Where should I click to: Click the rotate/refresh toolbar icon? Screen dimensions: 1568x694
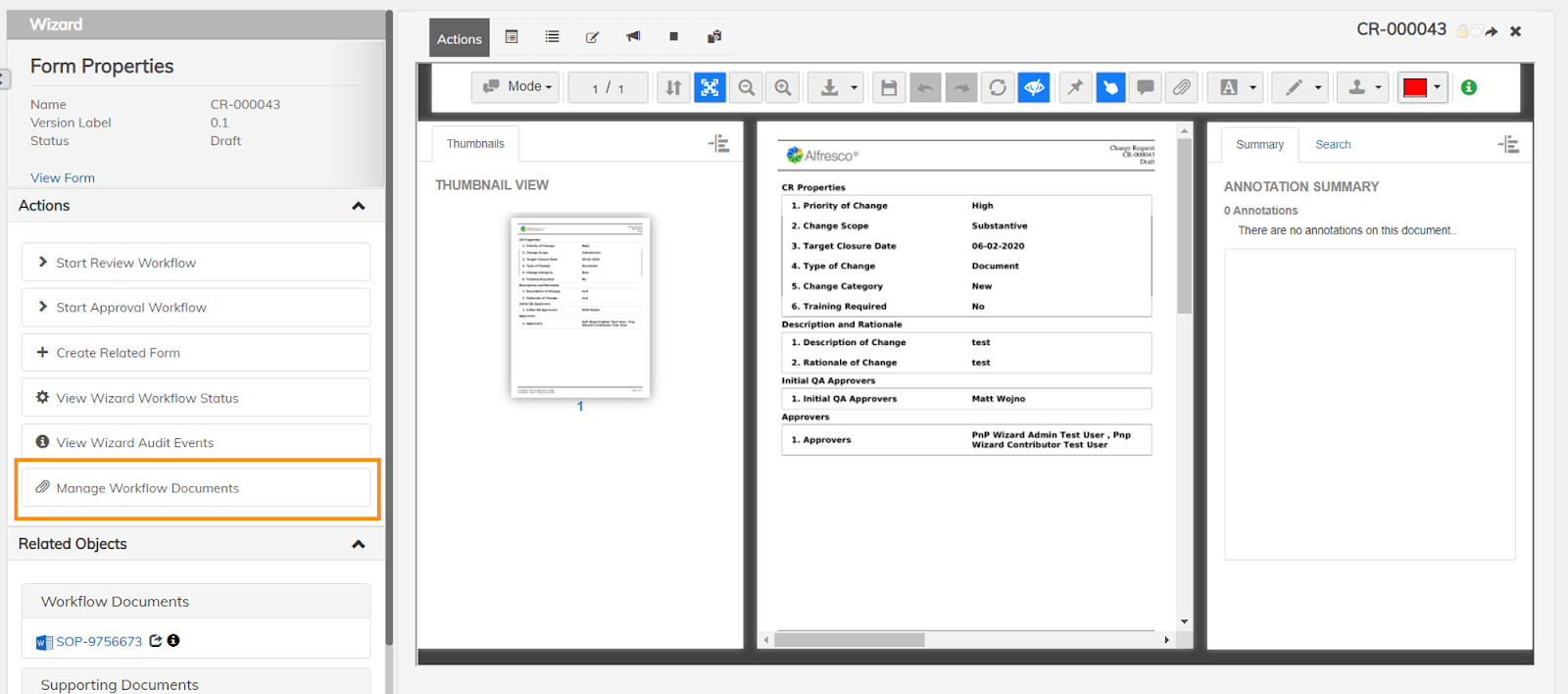998,87
